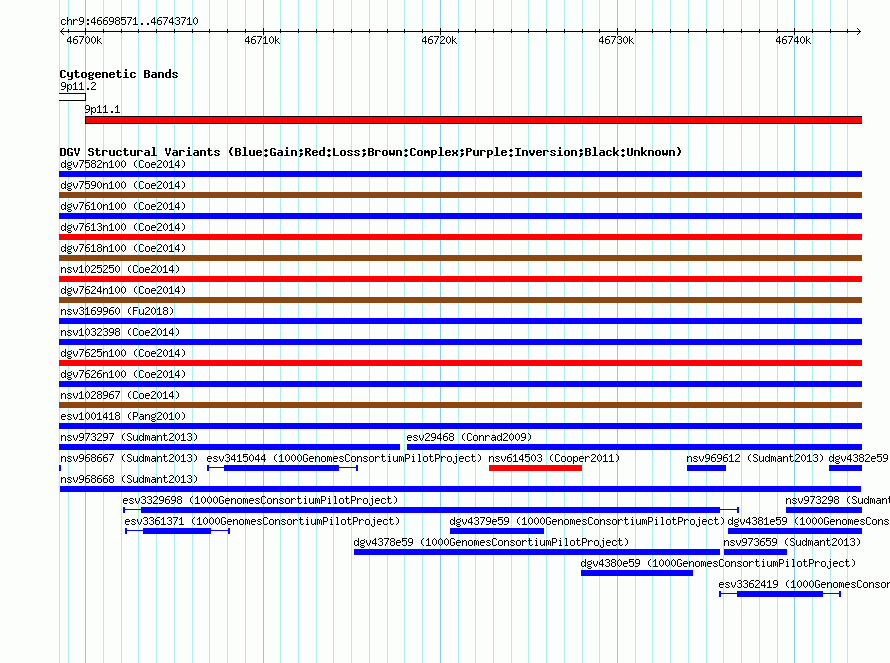This screenshot has height=663, width=890.
Task: Click the blue bar under dgv7582n100
Action: (460, 174)
